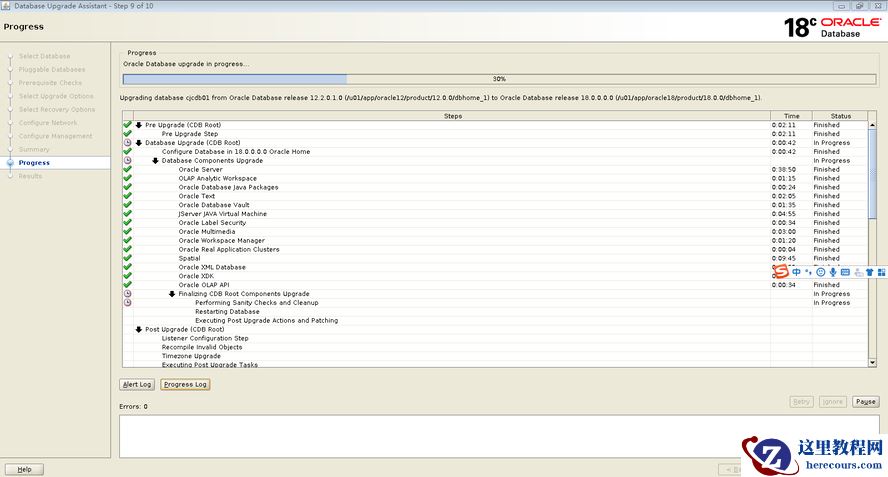888x477 pixels.
Task: Click the Retry button
Action: [801, 402]
